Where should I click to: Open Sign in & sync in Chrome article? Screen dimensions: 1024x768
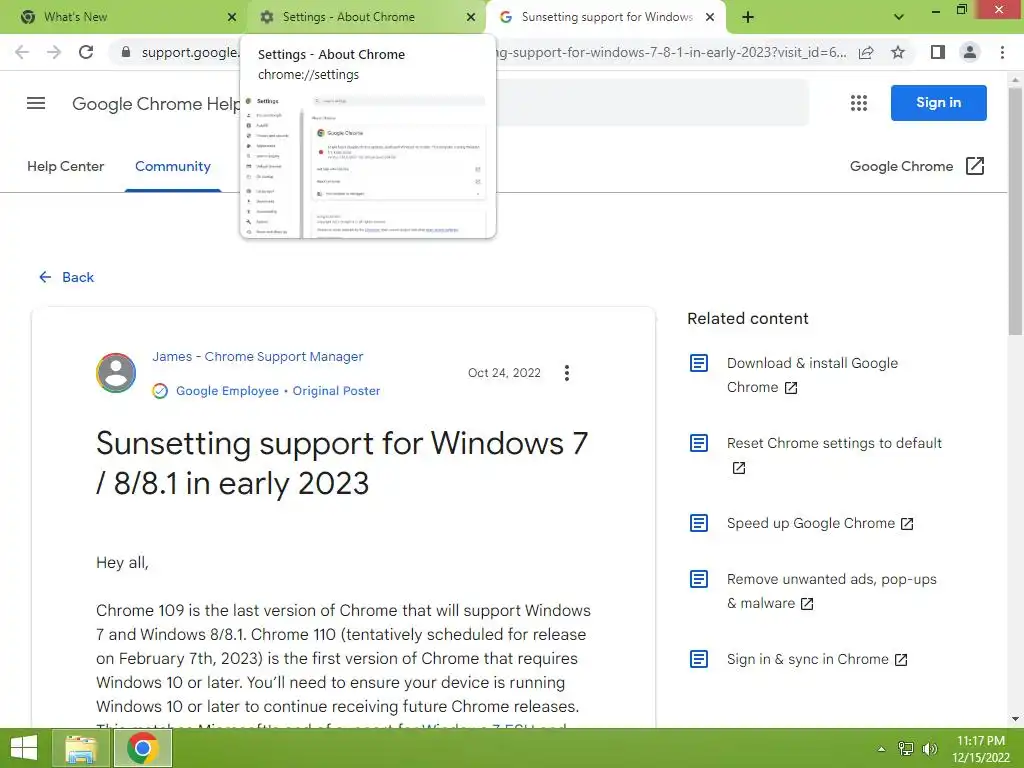(817, 660)
